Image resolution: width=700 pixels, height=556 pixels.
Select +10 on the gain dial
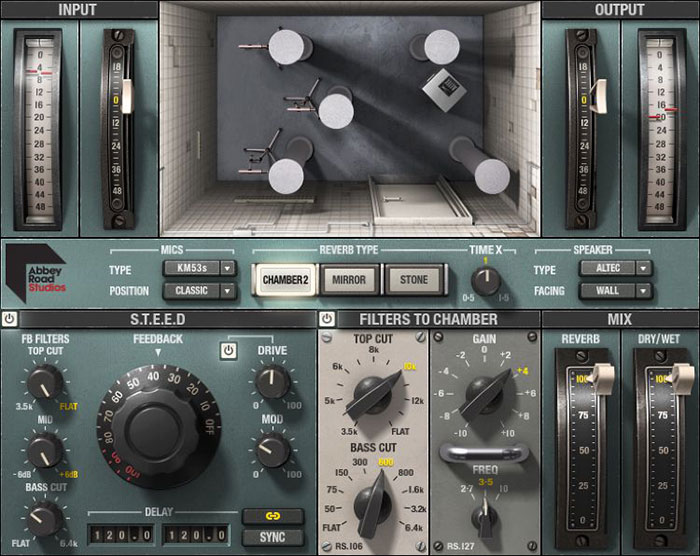(508, 433)
